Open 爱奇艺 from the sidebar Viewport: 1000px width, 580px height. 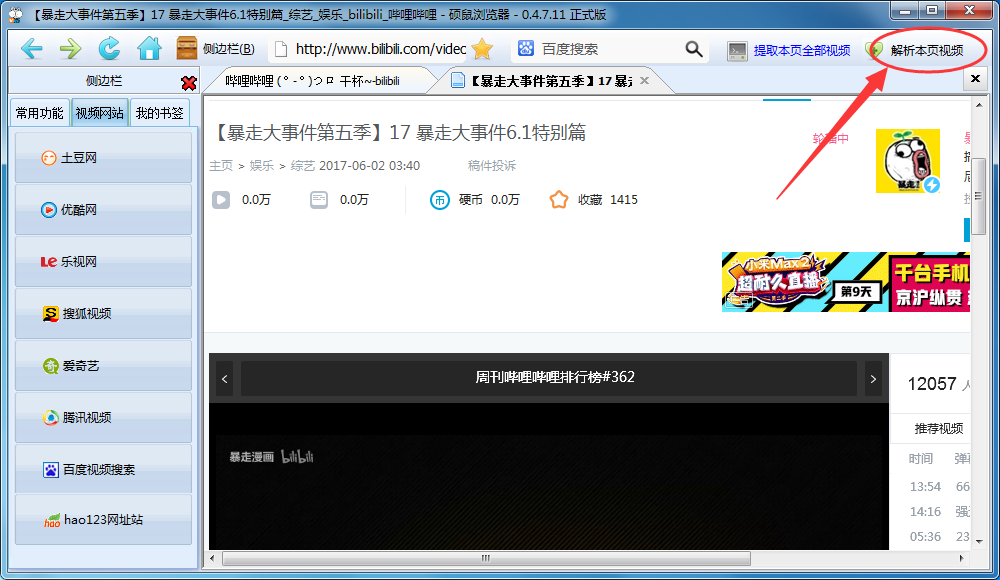[103, 366]
